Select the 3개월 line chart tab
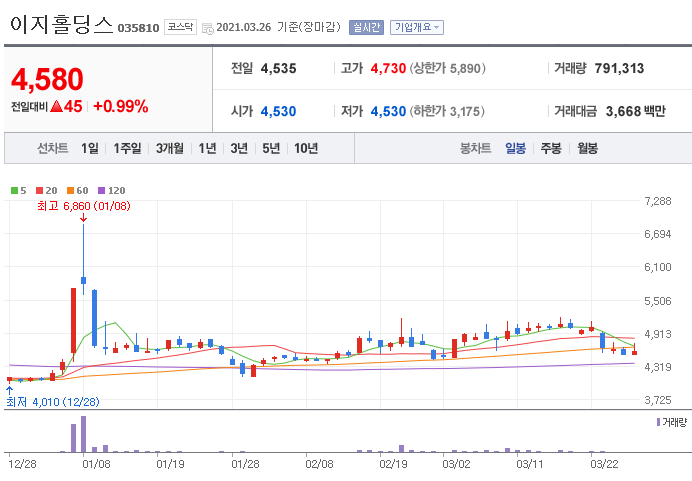The width and height of the screenshot is (692, 481). 169,148
